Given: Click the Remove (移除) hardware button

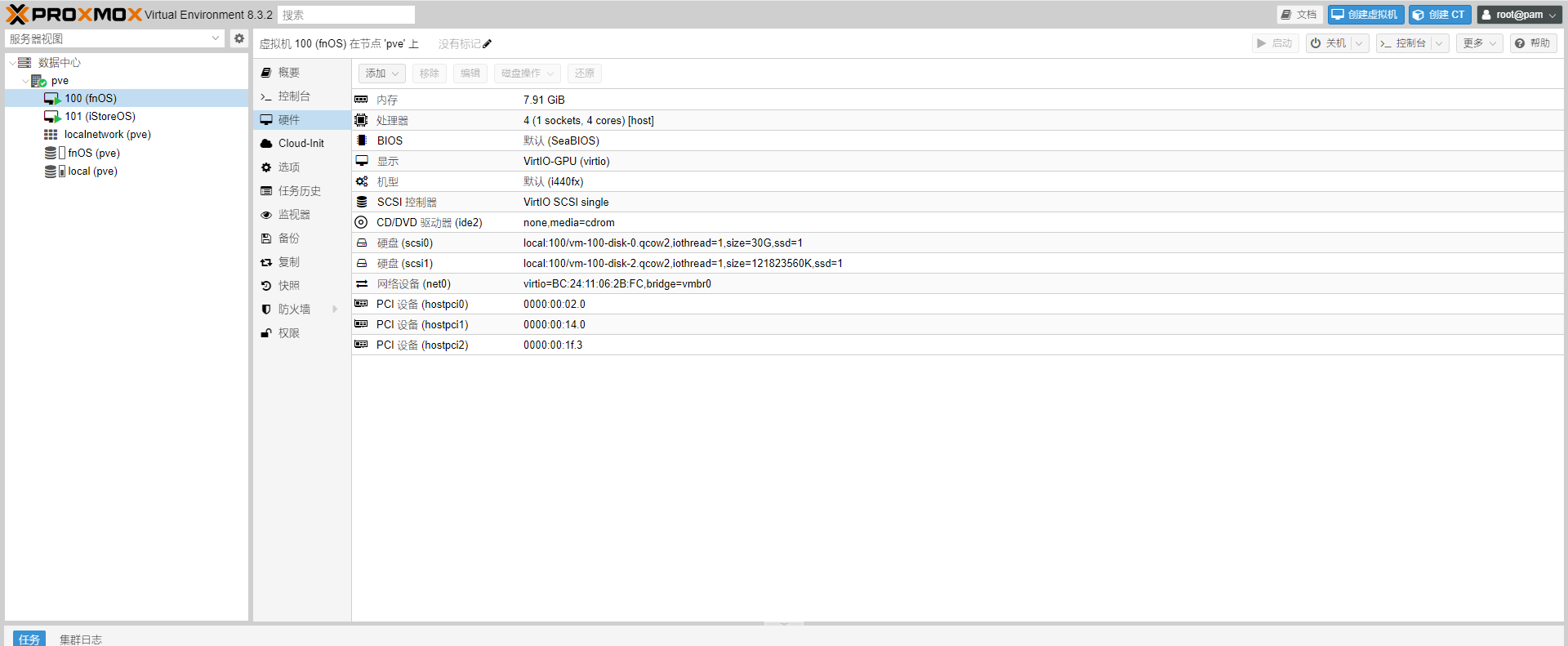Looking at the screenshot, I should coord(430,74).
